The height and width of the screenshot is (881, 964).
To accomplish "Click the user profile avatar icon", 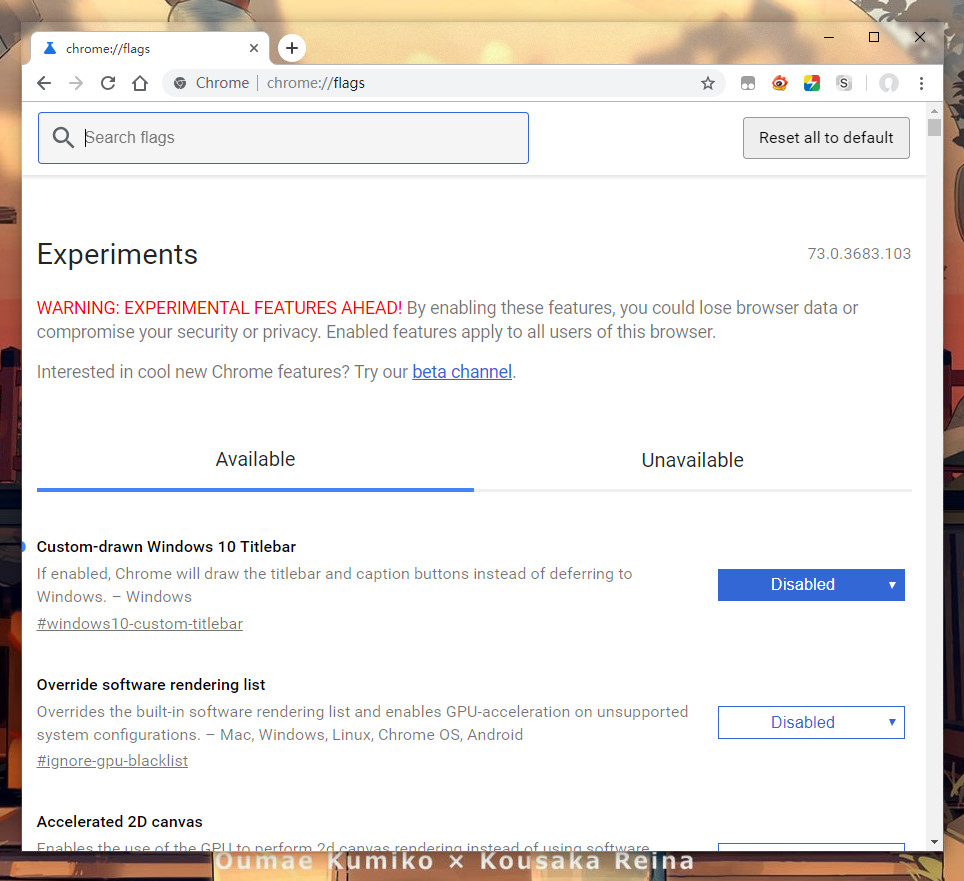I will (888, 83).
